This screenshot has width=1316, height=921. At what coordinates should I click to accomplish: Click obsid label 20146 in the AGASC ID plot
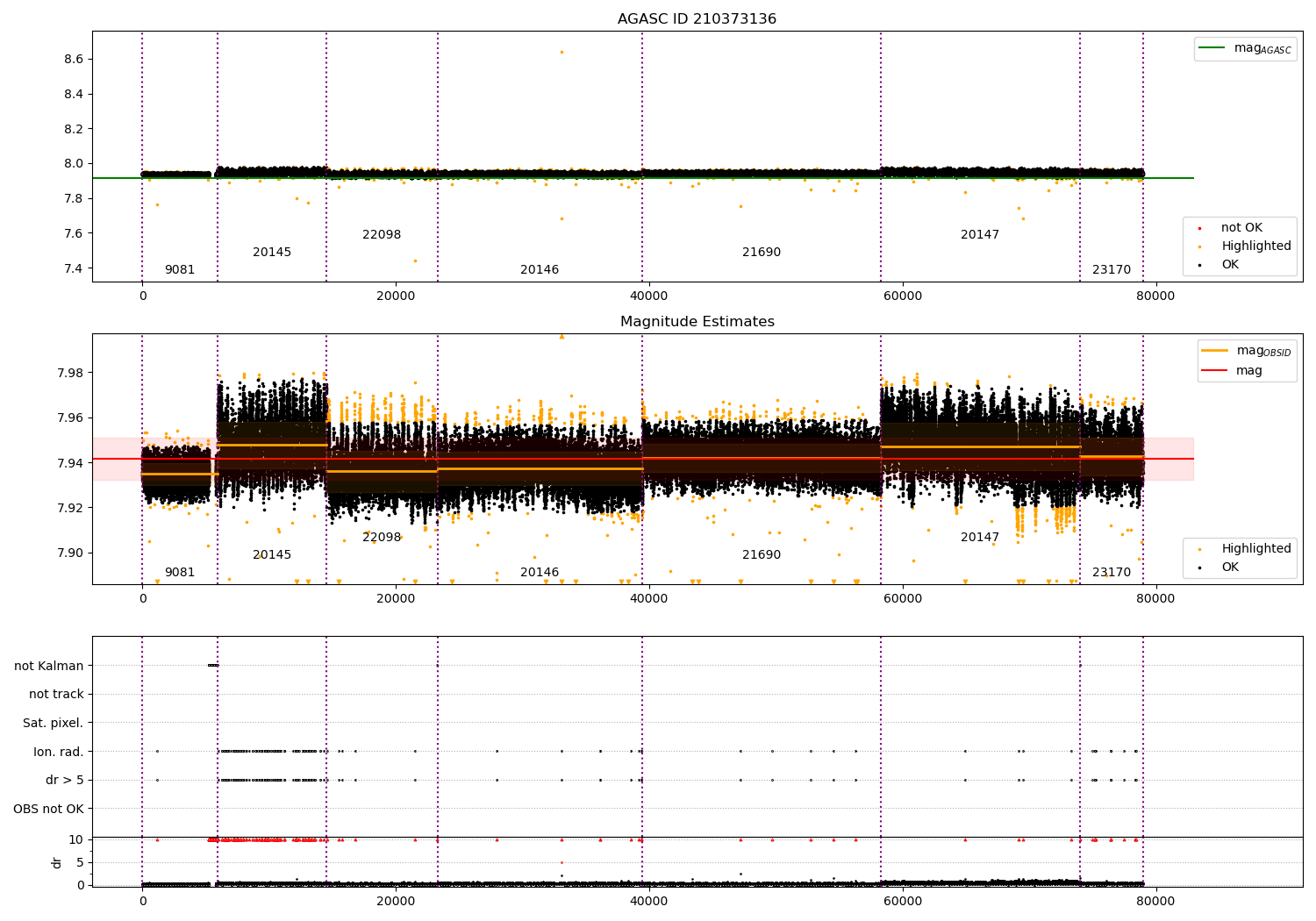(540, 269)
